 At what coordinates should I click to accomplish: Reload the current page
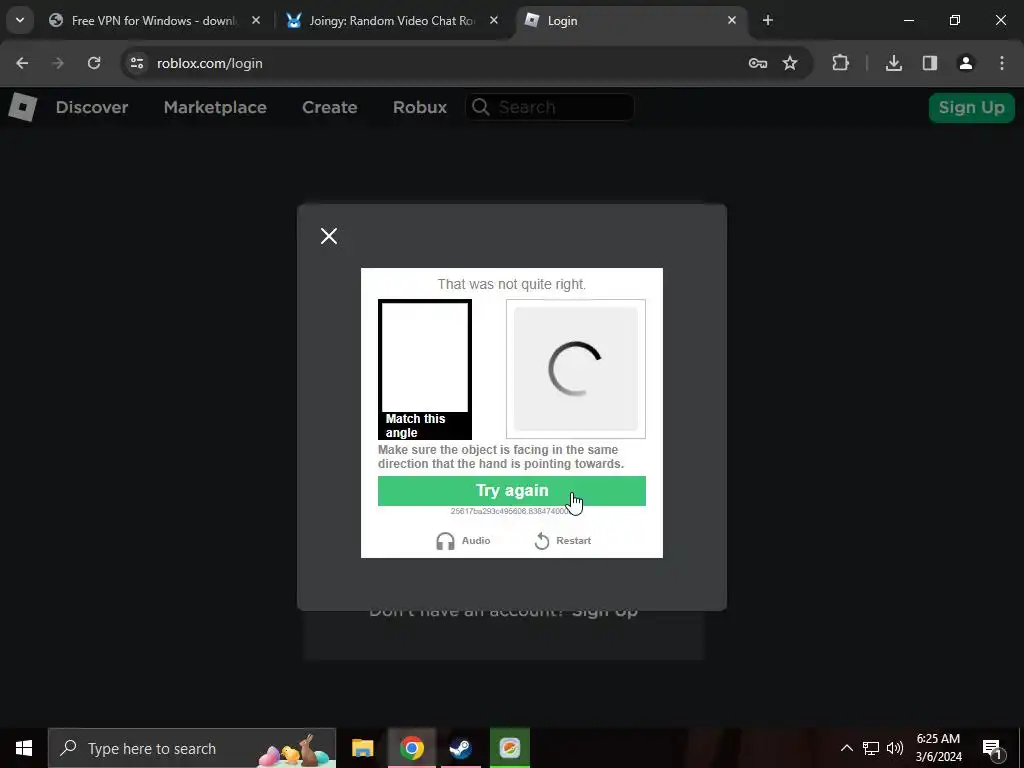[x=94, y=63]
